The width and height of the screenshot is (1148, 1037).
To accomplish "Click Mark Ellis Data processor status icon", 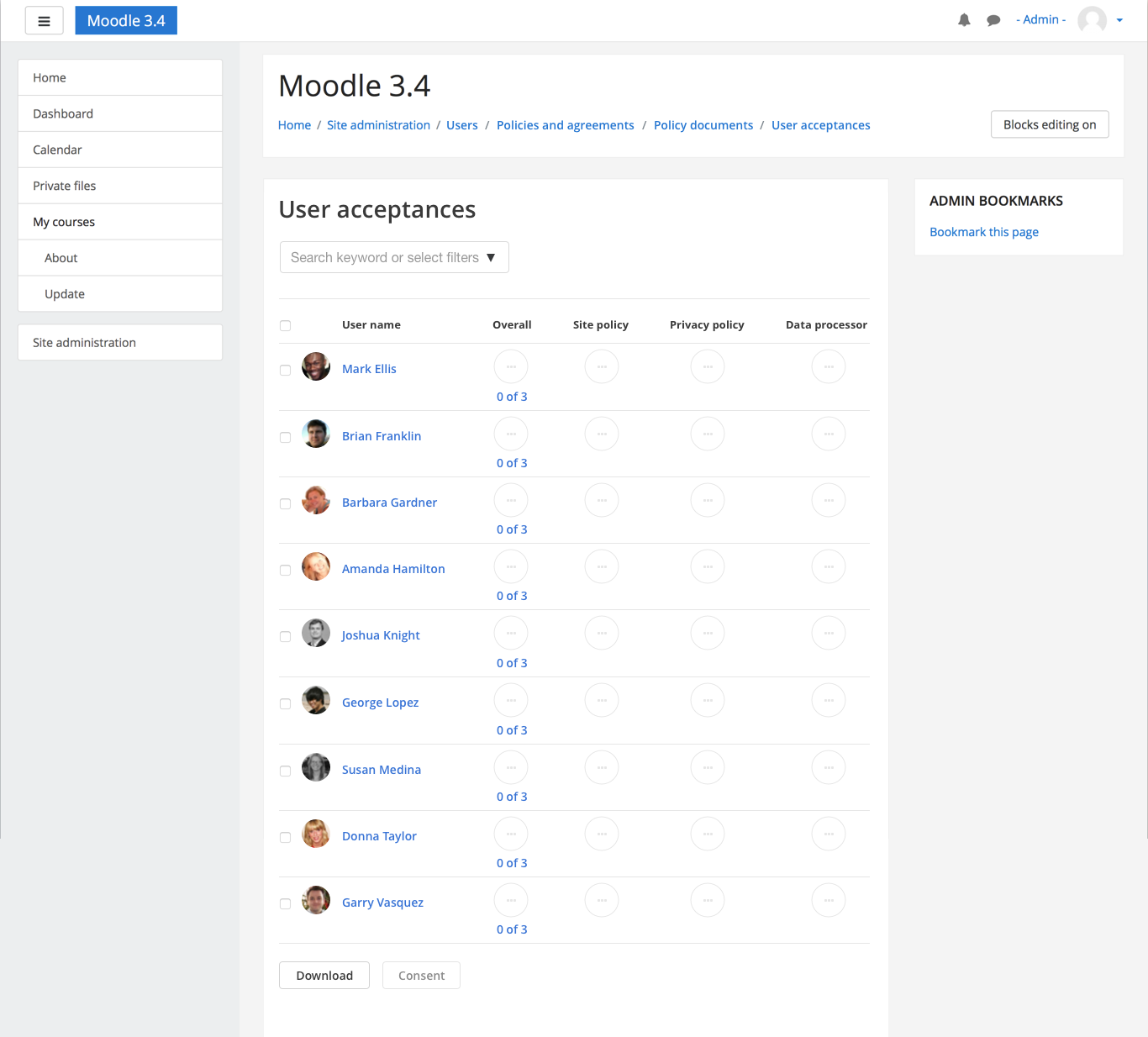I will click(829, 366).
